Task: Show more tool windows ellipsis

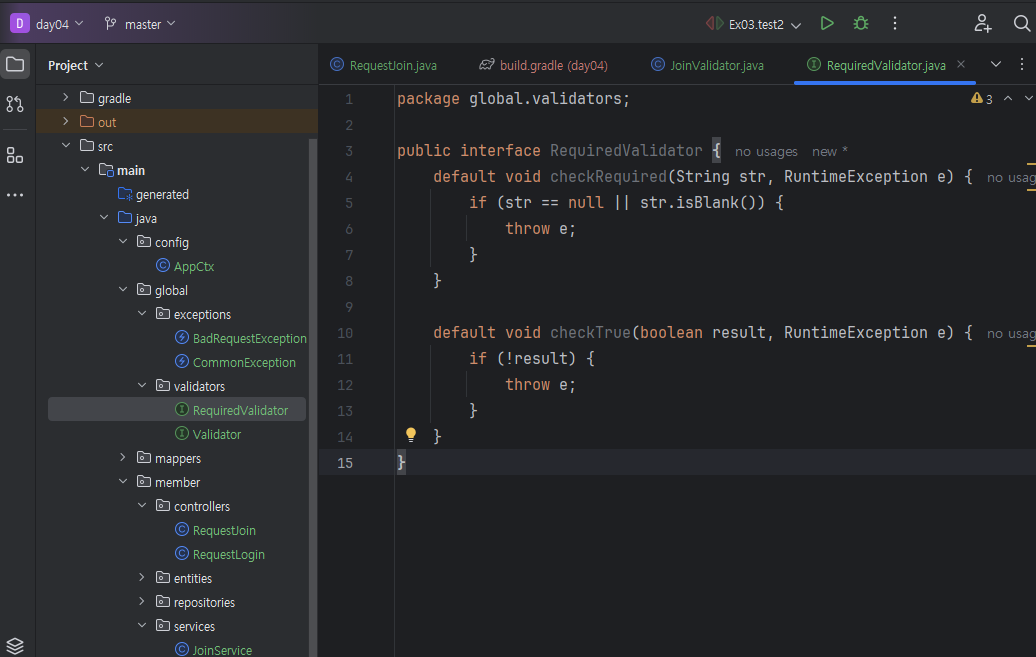Action: [x=15, y=195]
